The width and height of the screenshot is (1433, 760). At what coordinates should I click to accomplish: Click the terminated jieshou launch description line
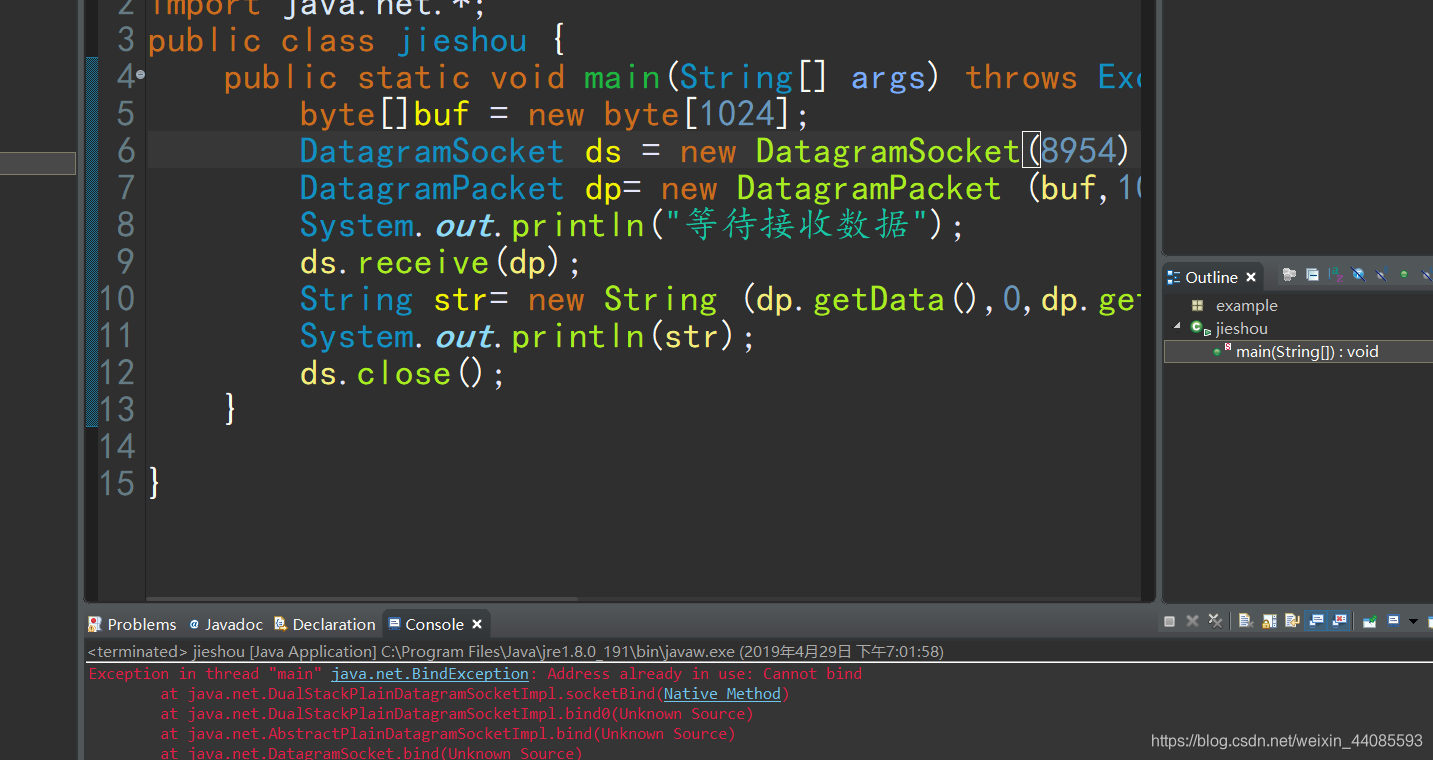tap(516, 652)
